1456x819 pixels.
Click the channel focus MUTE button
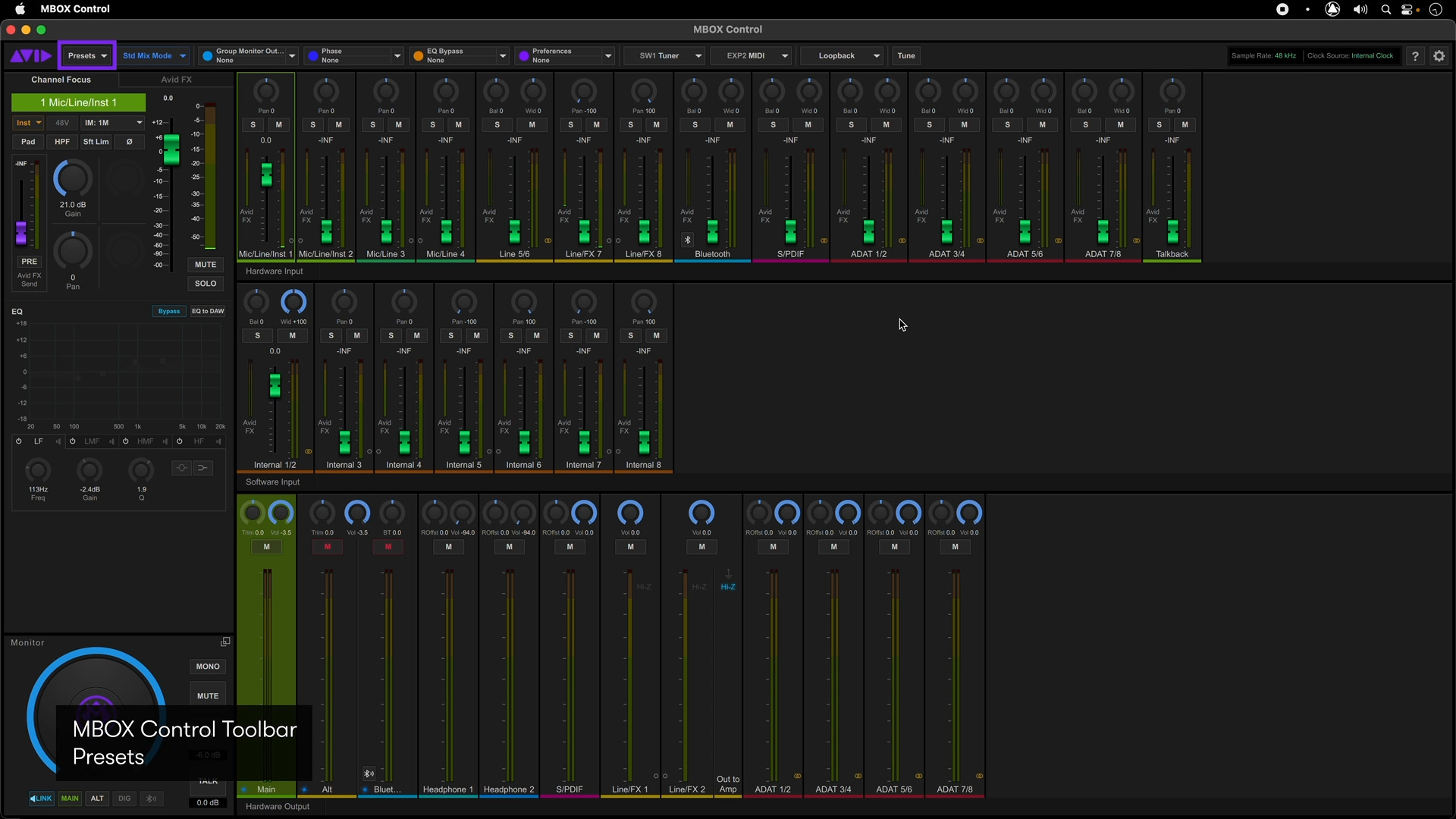[206, 265]
